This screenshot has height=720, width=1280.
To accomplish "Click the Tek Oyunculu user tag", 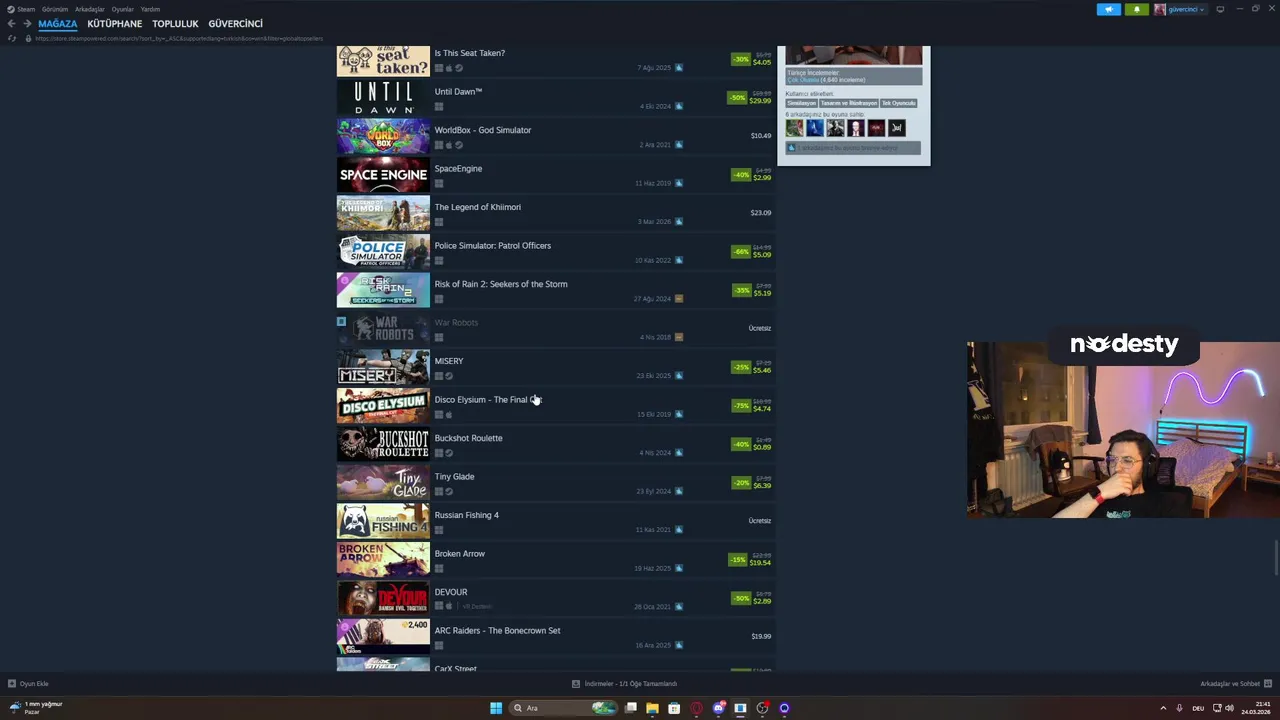I will pyautogui.click(x=898, y=103).
